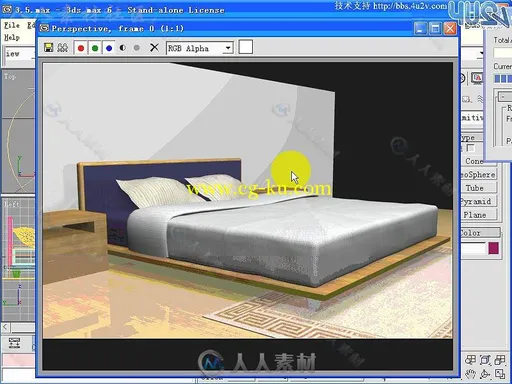512x384 pixels.
Task: Pick the magenta object color swatch
Action: [x=493, y=248]
